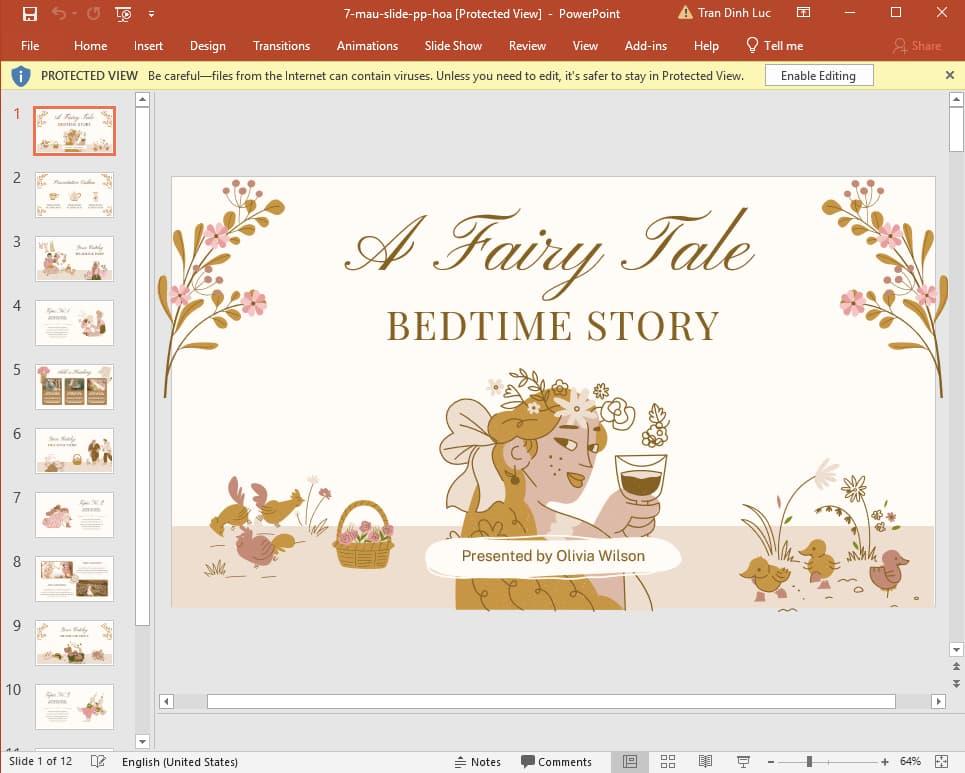Viewport: 965px width, 773px height.
Task: Start Slide Show from the status bar icon
Action: coord(742,761)
